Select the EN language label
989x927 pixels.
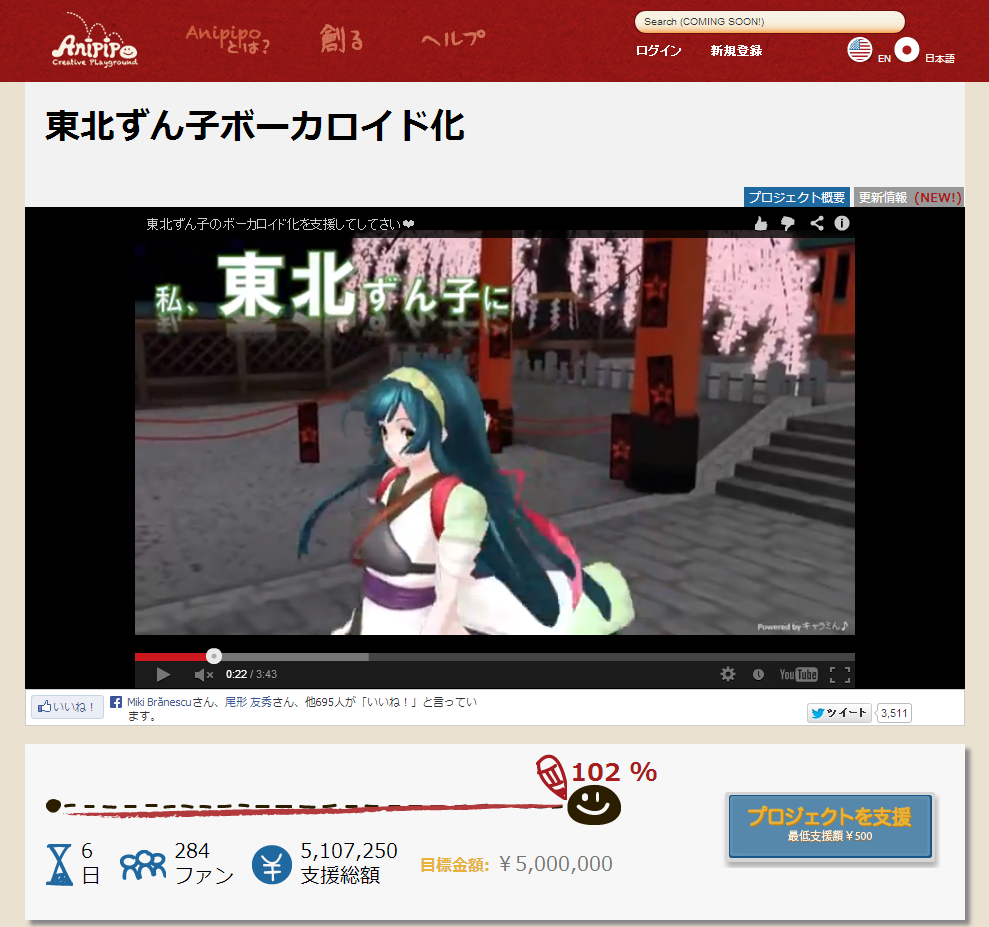point(884,58)
